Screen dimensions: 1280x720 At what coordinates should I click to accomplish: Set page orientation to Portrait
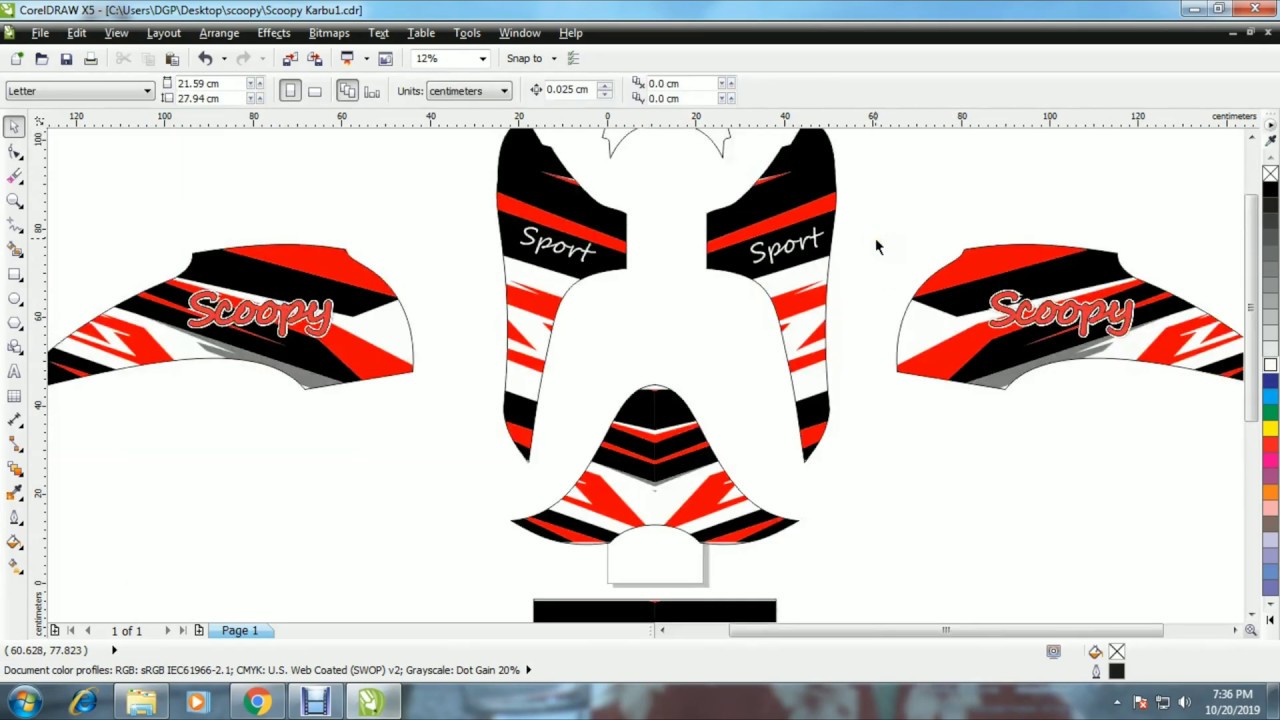[x=290, y=91]
